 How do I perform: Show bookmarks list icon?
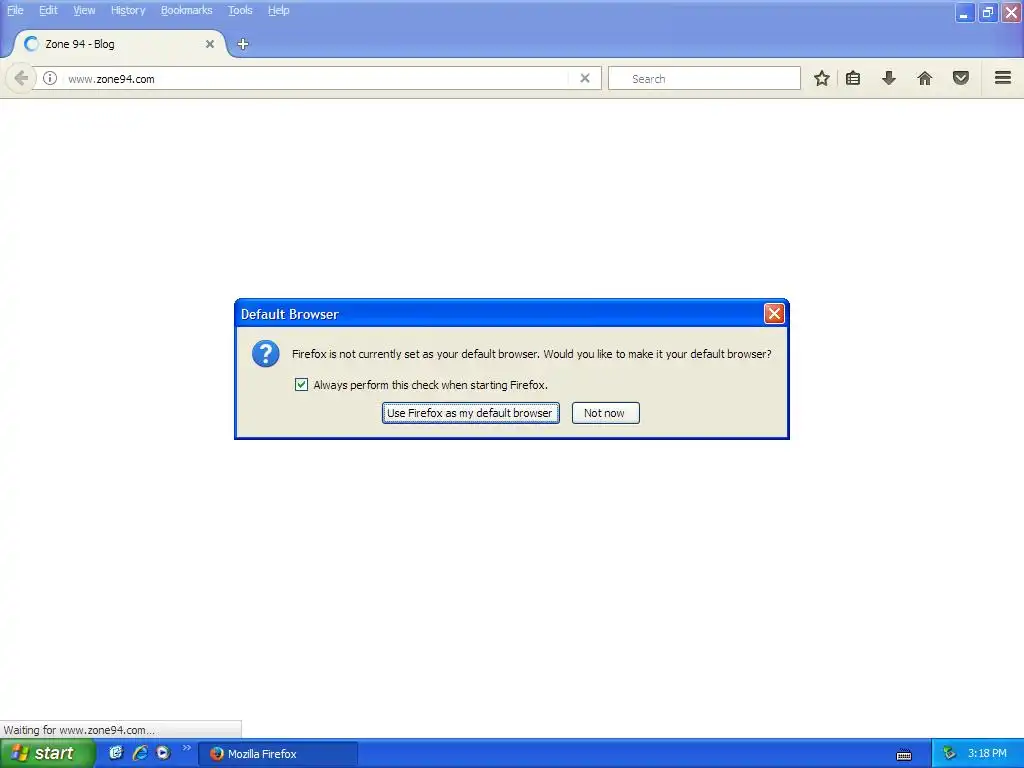point(853,78)
